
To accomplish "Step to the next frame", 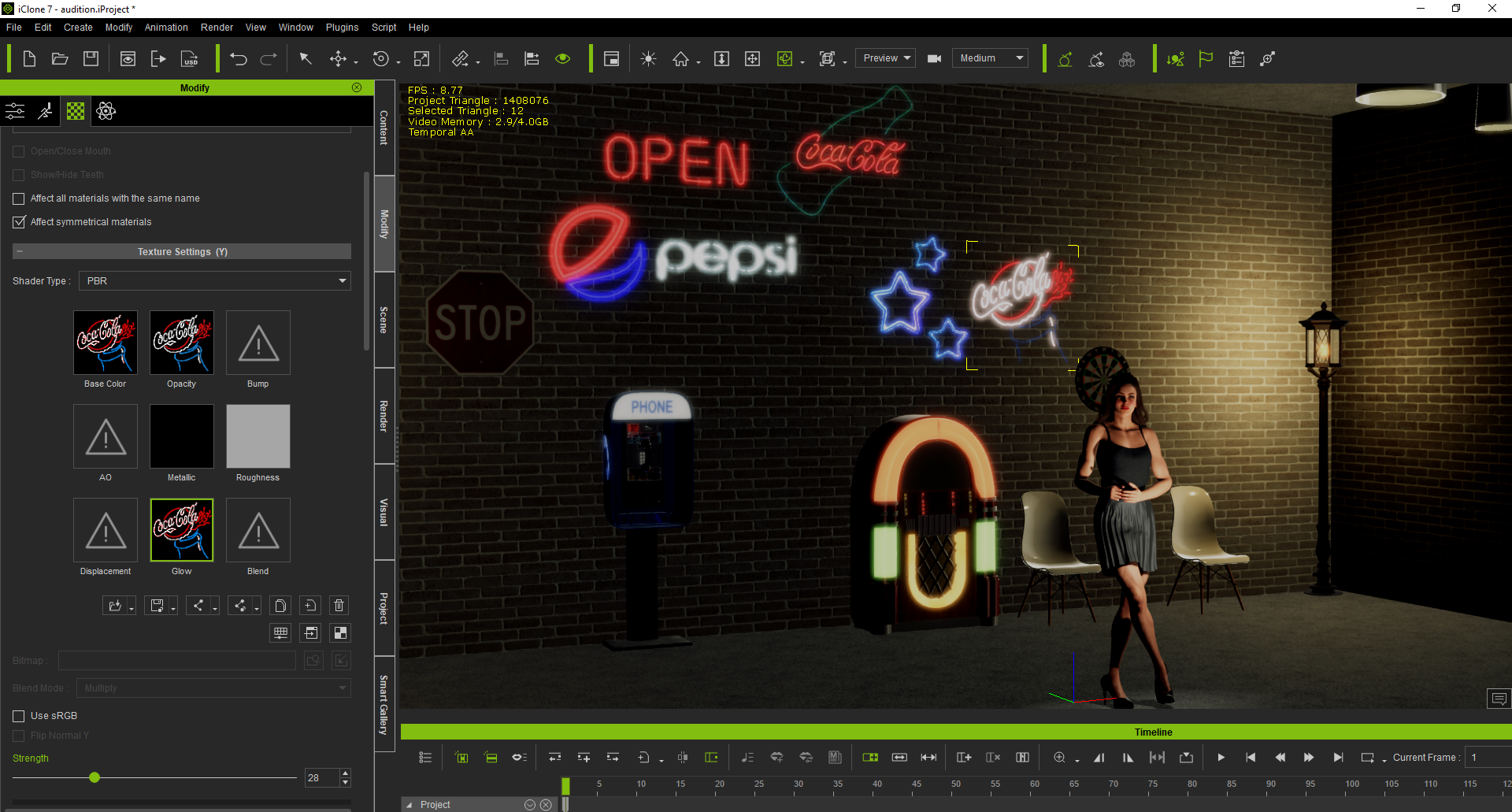I will pyautogui.click(x=1309, y=758).
